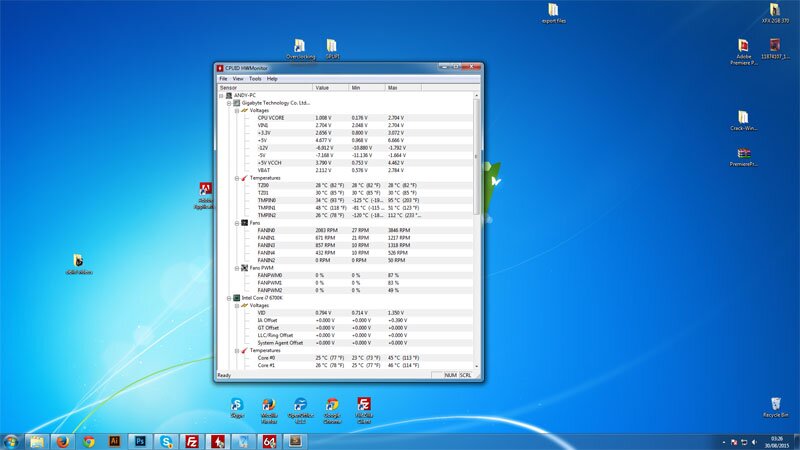This screenshot has height=450, width=800.
Task: Click the Gigabyte Voltages lightning icon
Action: tap(244, 110)
